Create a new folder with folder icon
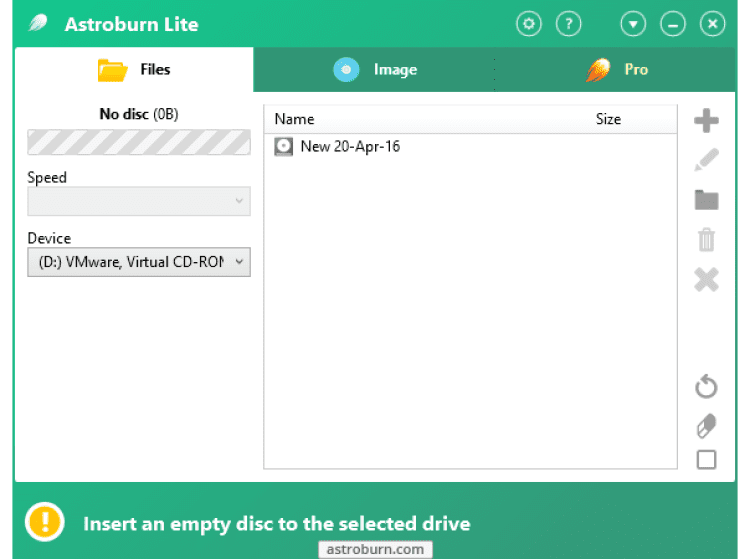750x559 pixels. 706,199
